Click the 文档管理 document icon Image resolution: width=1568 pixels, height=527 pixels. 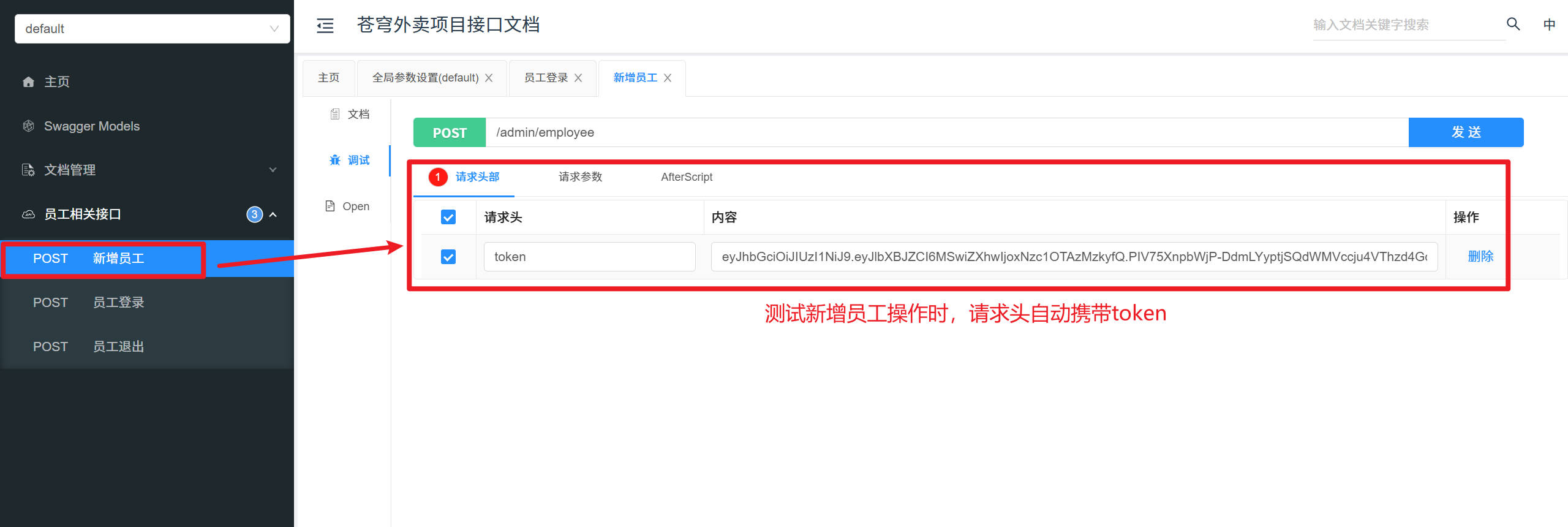point(28,170)
